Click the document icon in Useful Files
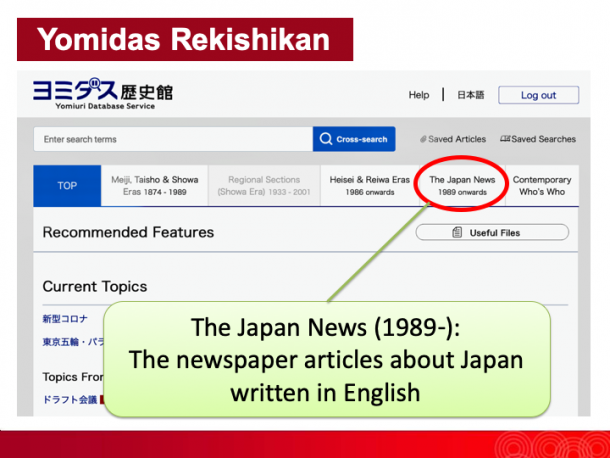 point(457,232)
